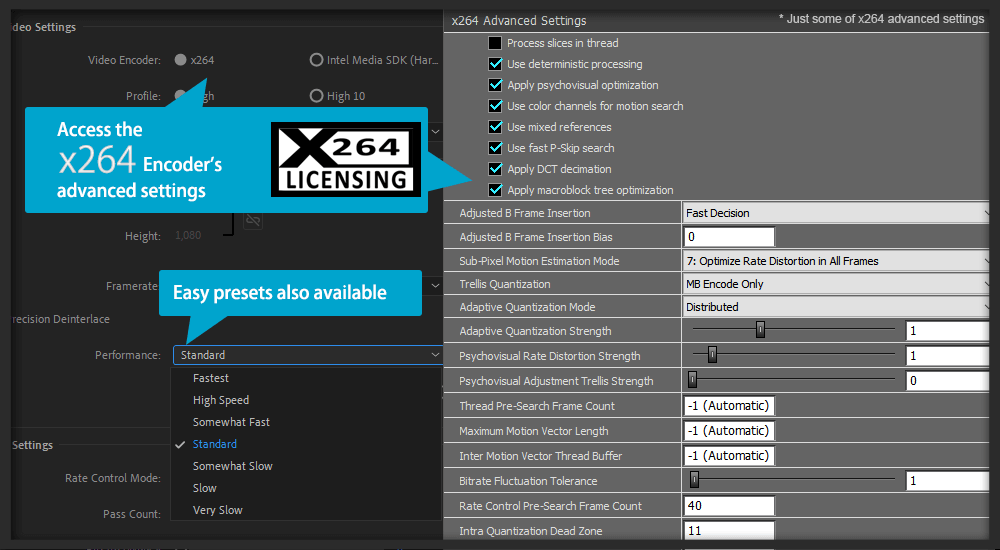Image resolution: width=1000 pixels, height=550 pixels.
Task: Click the Height value 1,080
Action: (x=188, y=235)
